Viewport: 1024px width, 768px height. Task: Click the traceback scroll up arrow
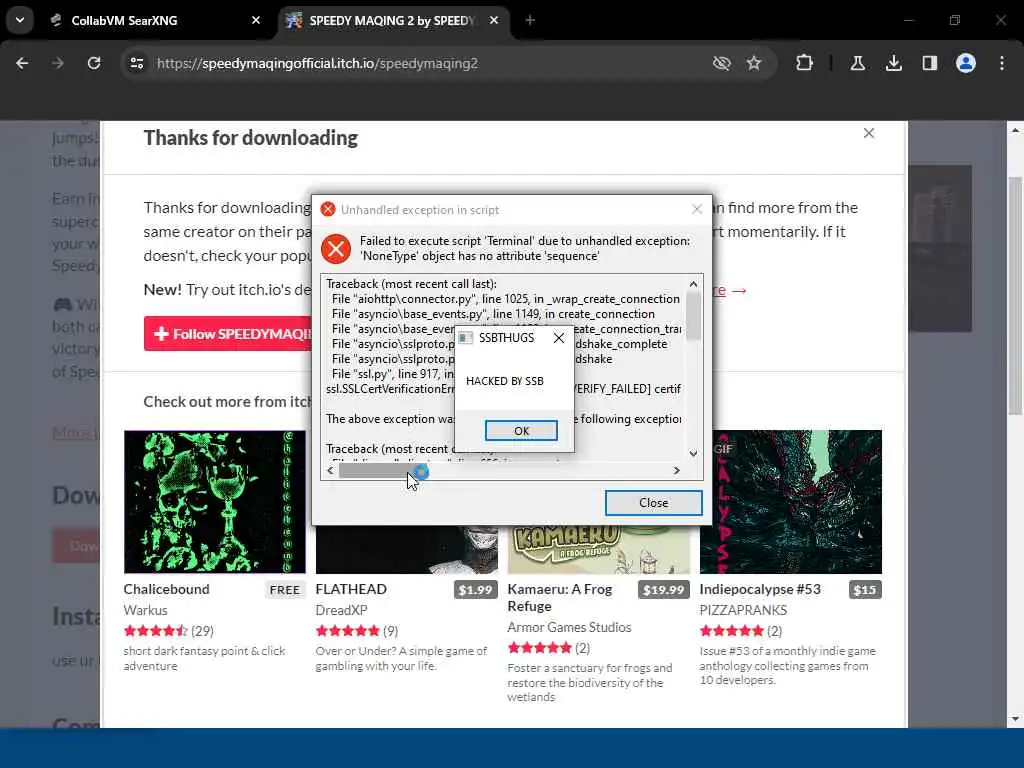tap(694, 284)
